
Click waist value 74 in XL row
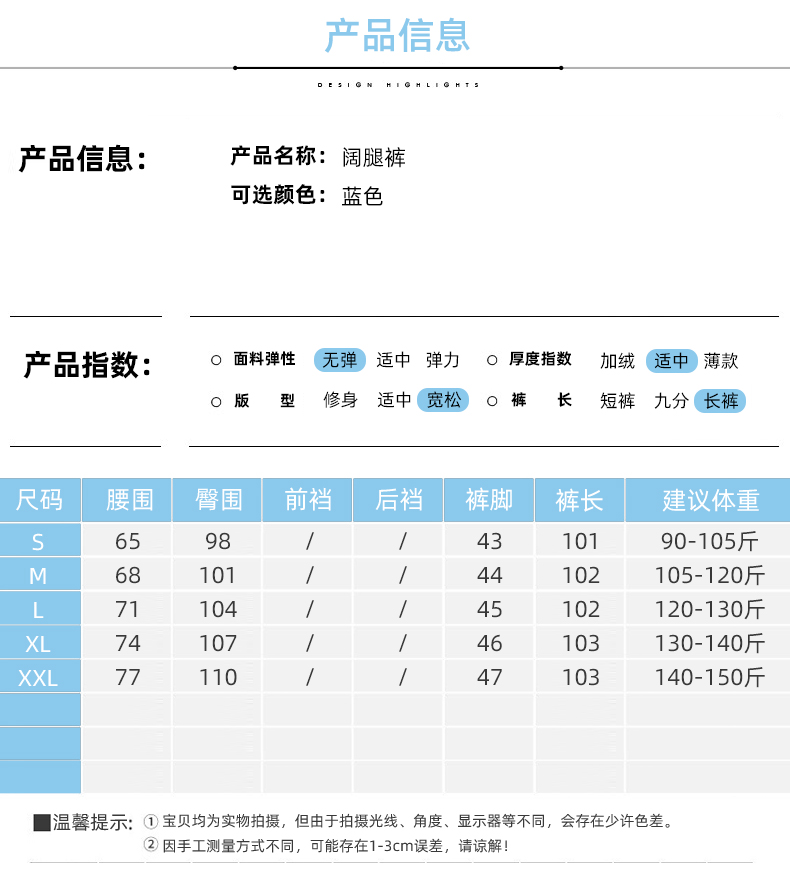point(128,643)
